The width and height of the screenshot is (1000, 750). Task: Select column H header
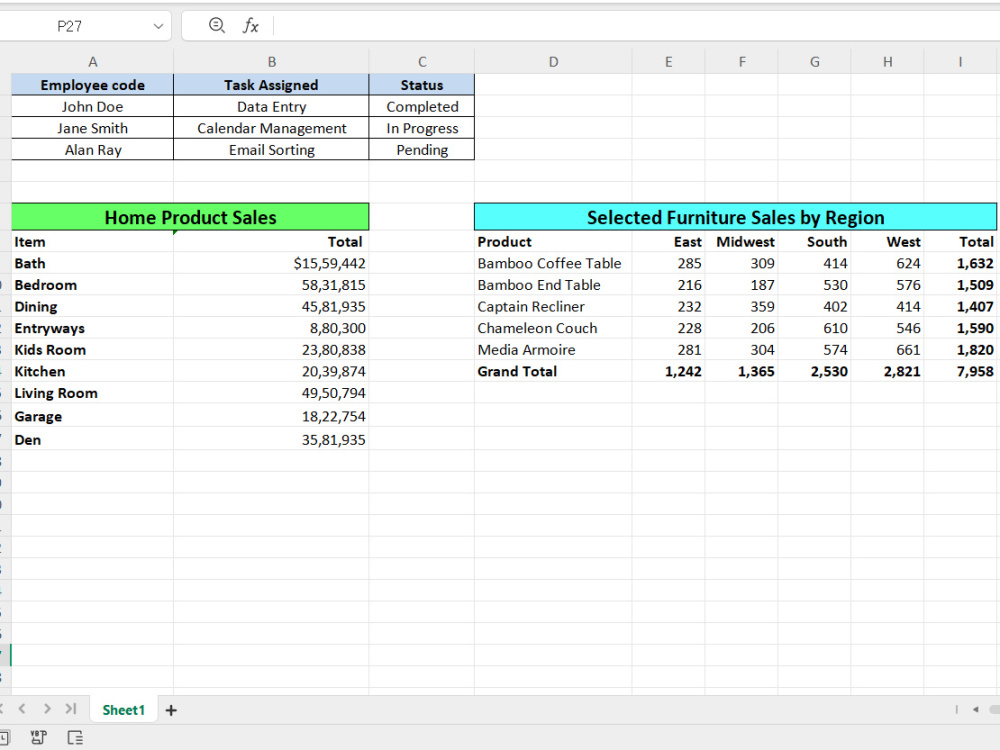(x=887, y=62)
